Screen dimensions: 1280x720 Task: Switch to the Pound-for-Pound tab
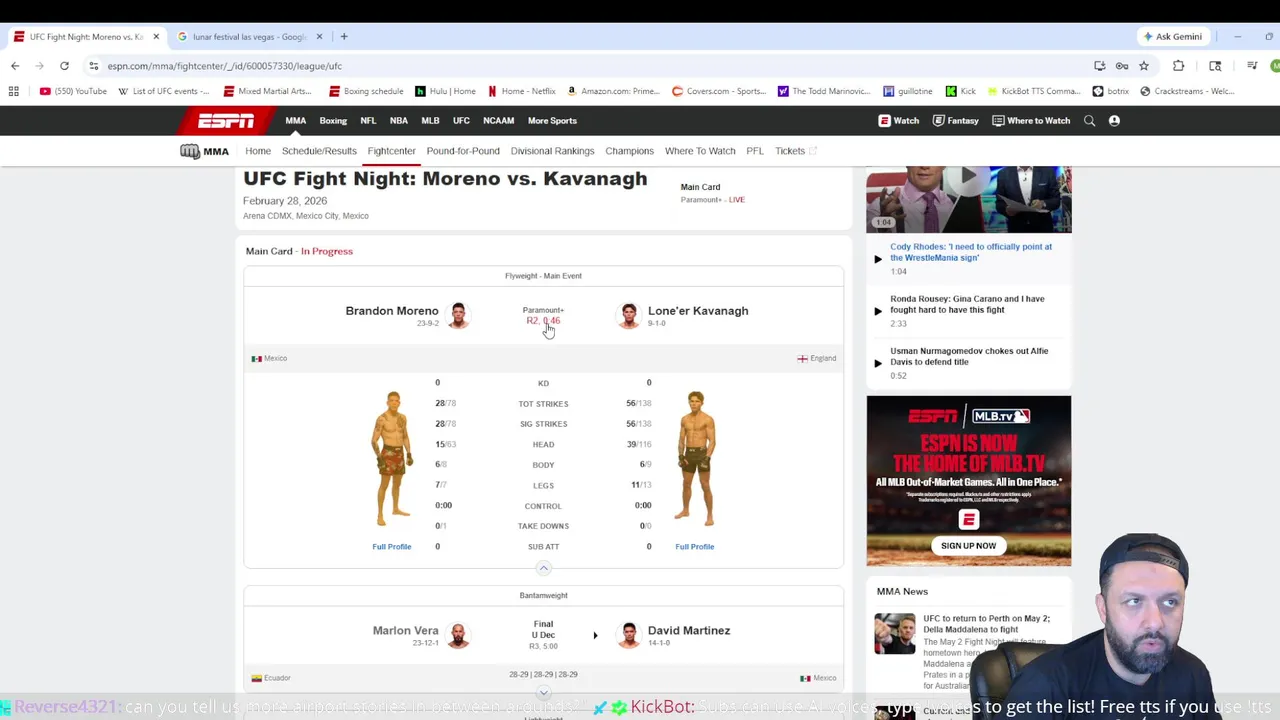[463, 151]
